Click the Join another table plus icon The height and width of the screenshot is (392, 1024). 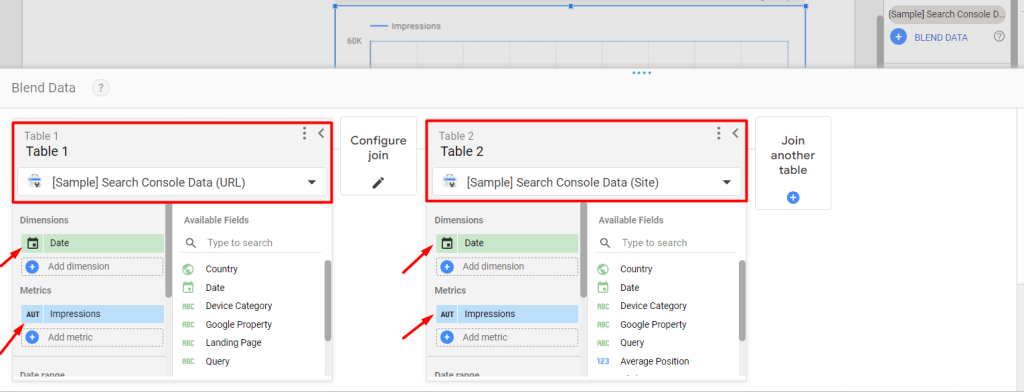point(793,197)
